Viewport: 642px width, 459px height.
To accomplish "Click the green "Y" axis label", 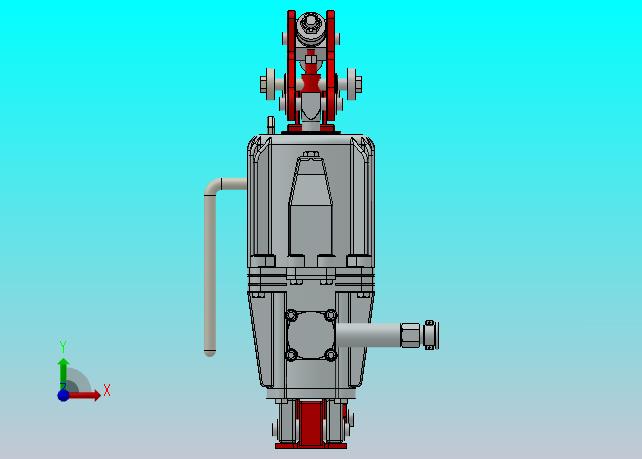I will pyautogui.click(x=63, y=346).
